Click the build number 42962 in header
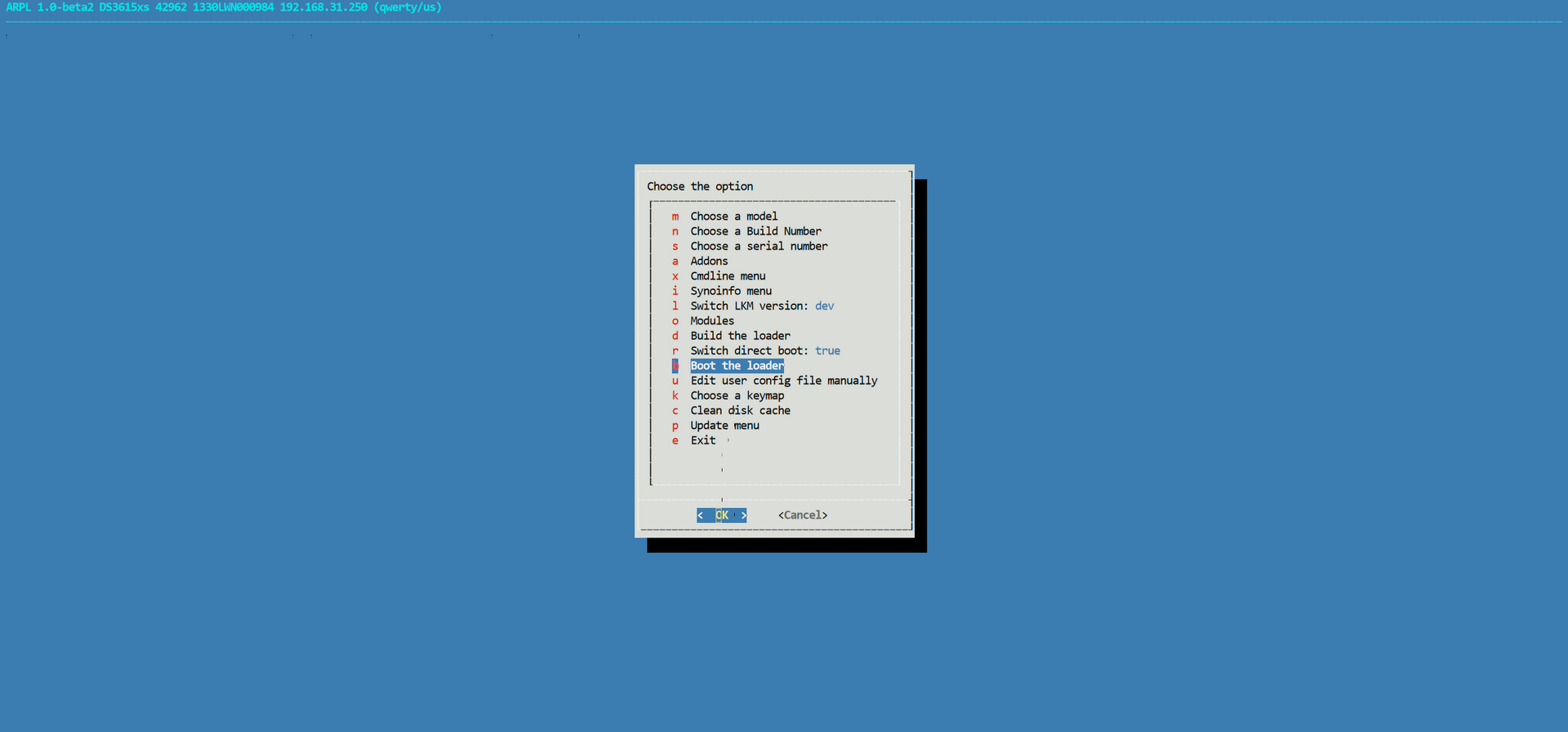The height and width of the screenshot is (732, 1568). [x=171, y=7]
